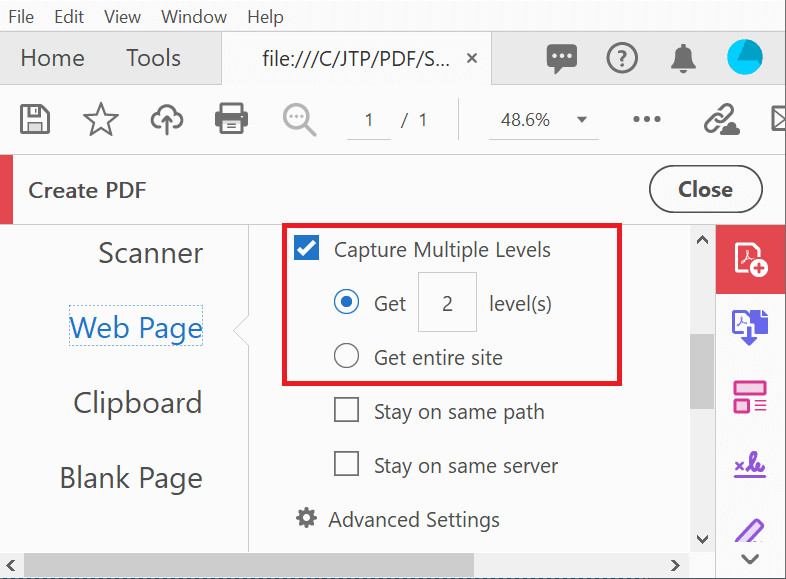Switch to the Home tab

[53, 58]
